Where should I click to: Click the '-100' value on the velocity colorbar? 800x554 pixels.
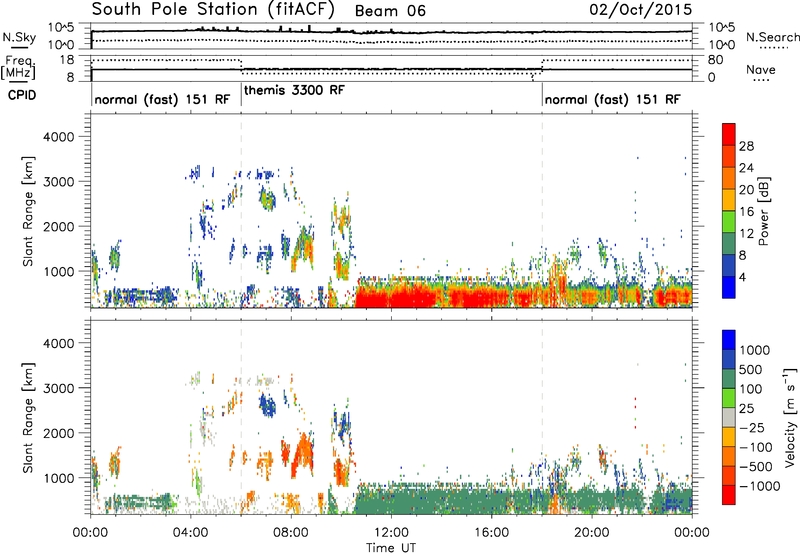756,447
